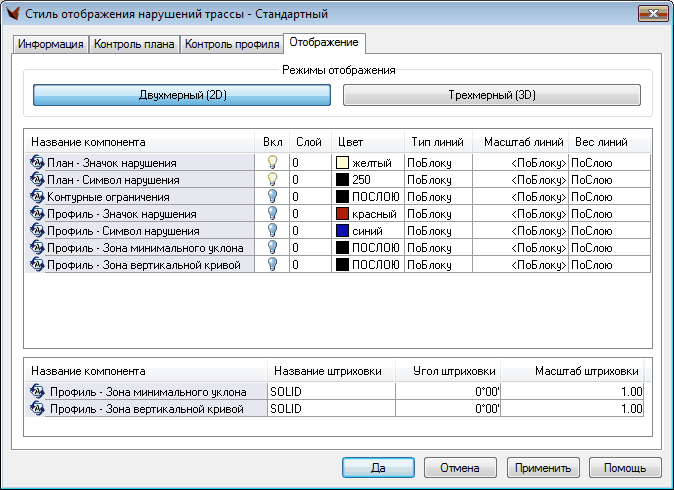Click the icon beside Профиль - Символ нарушения
Screen dimensions: 674x490
[38, 231]
